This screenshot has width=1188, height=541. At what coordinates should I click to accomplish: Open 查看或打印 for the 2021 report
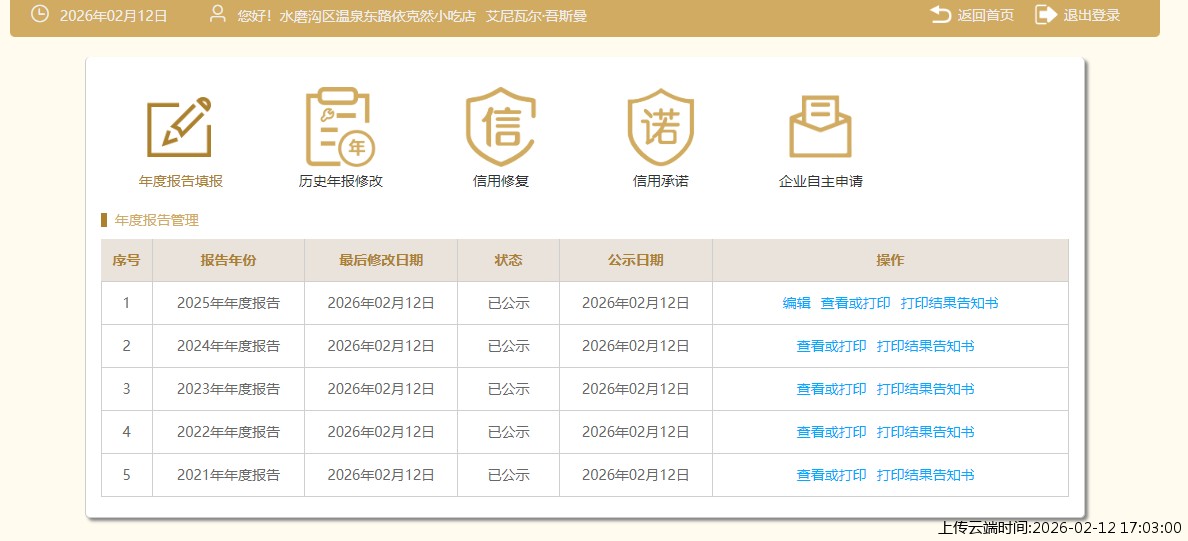pyautogui.click(x=831, y=475)
